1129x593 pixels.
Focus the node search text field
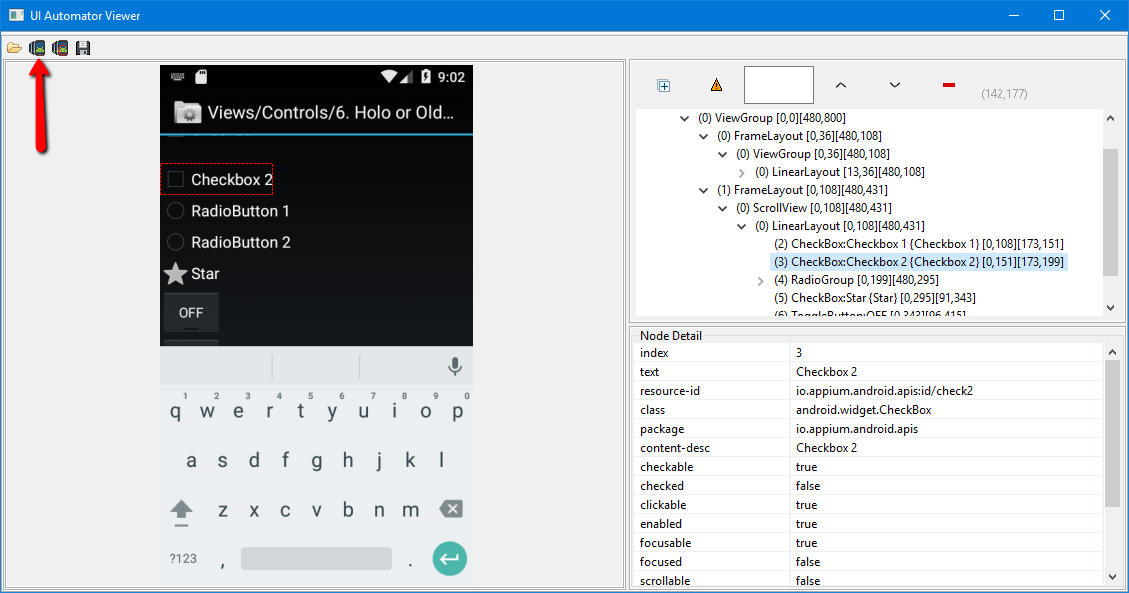778,85
